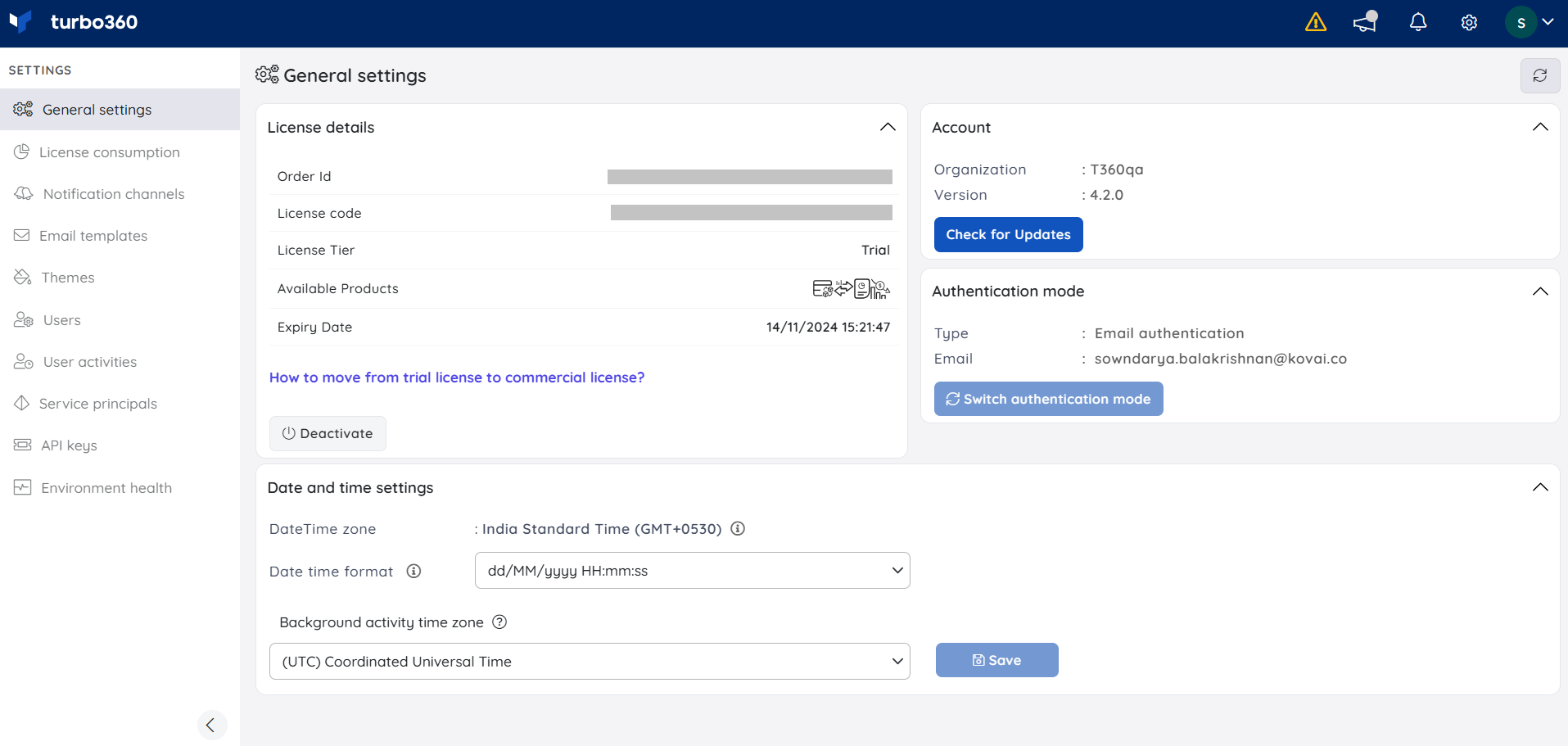Click the megaphone icon for Notification channels

point(23,193)
